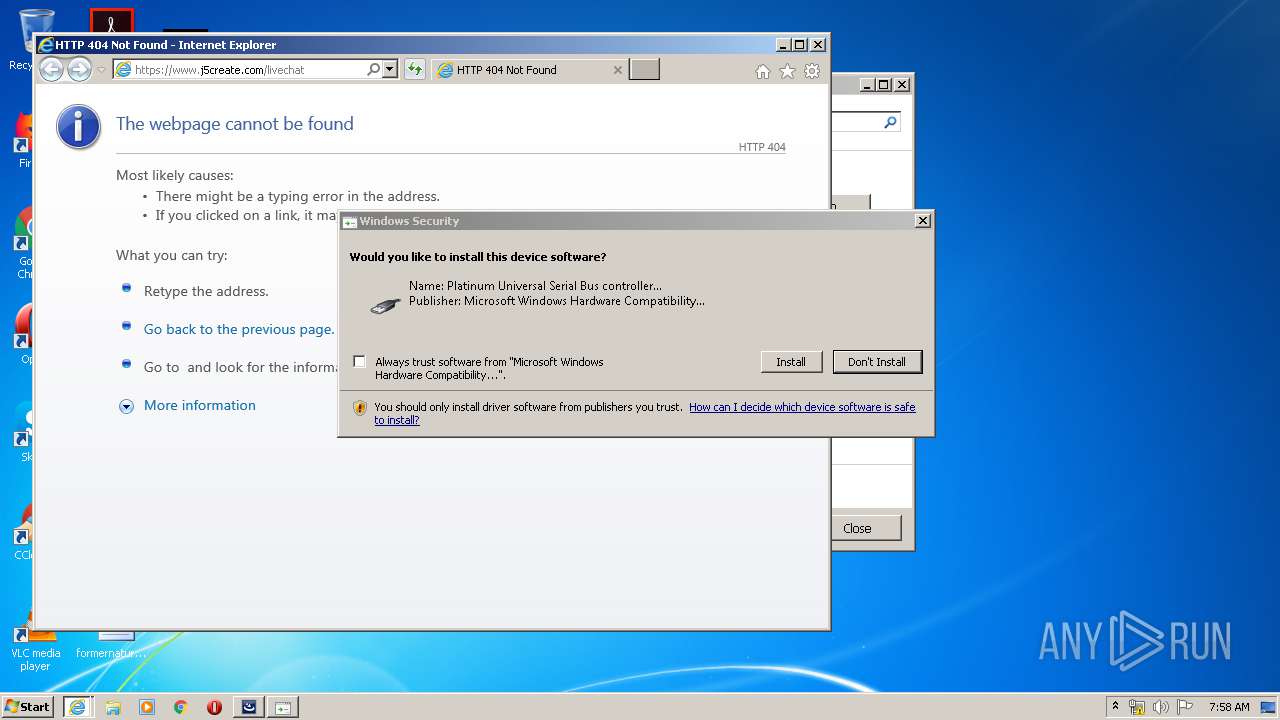Select Adobe Reader desktop icon

click(x=111, y=21)
